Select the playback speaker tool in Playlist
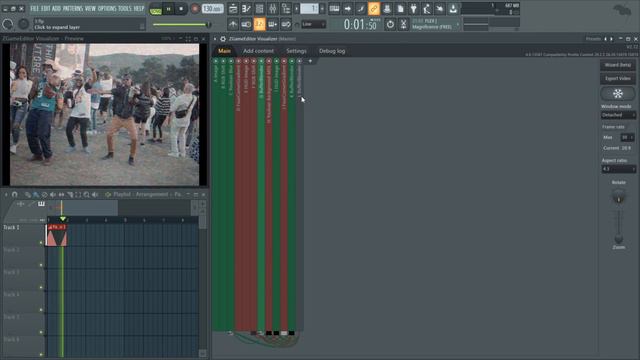This screenshot has height=360, width=640. click(x=95, y=195)
